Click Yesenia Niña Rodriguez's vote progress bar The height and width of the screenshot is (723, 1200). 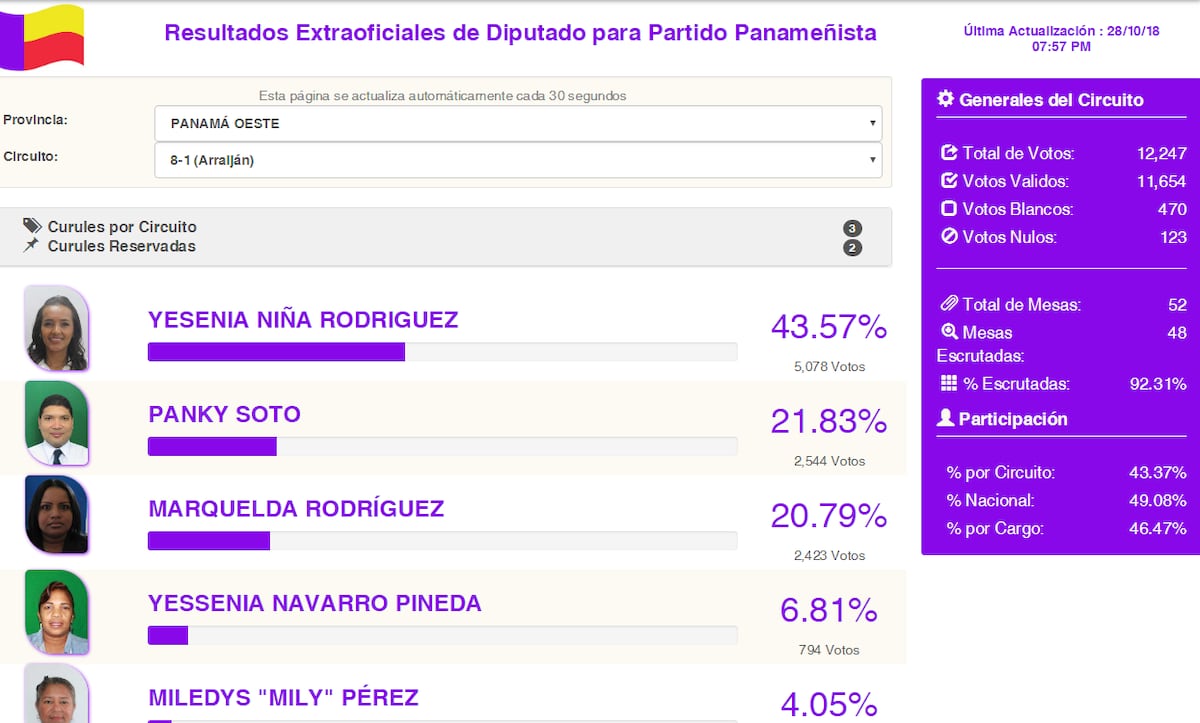pos(442,352)
